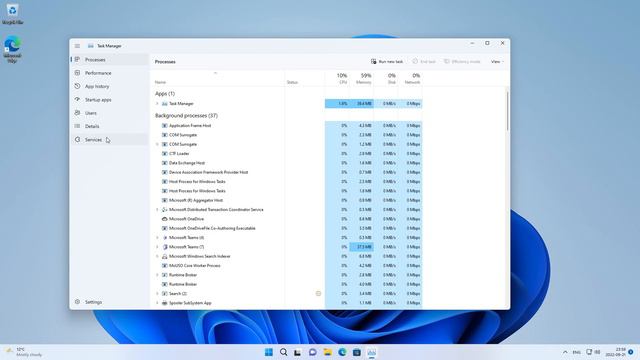This screenshot has height=360, width=640.
Task: Click the CTF Loader process icon
Action: click(164, 153)
